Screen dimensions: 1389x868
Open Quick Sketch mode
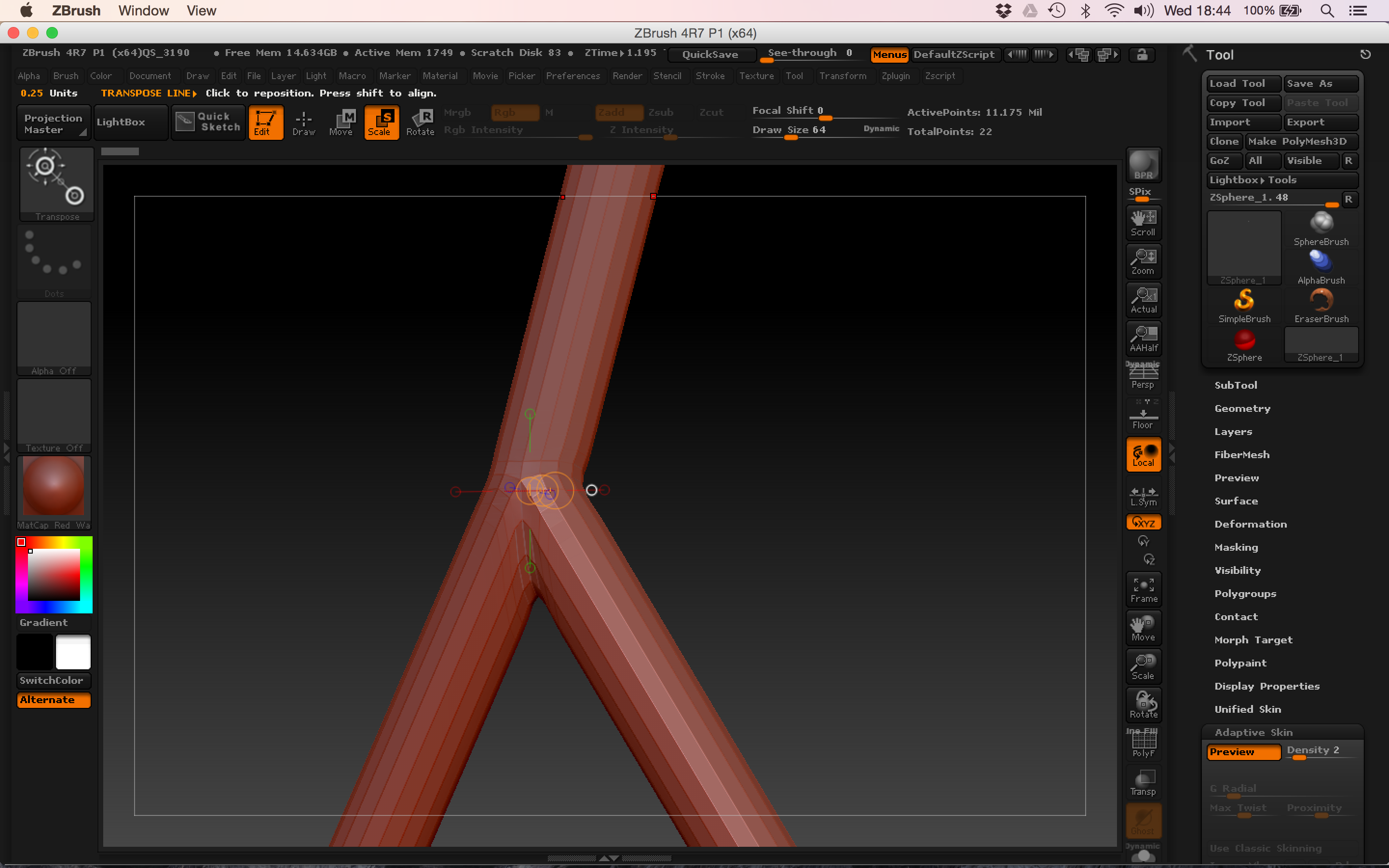[x=208, y=122]
